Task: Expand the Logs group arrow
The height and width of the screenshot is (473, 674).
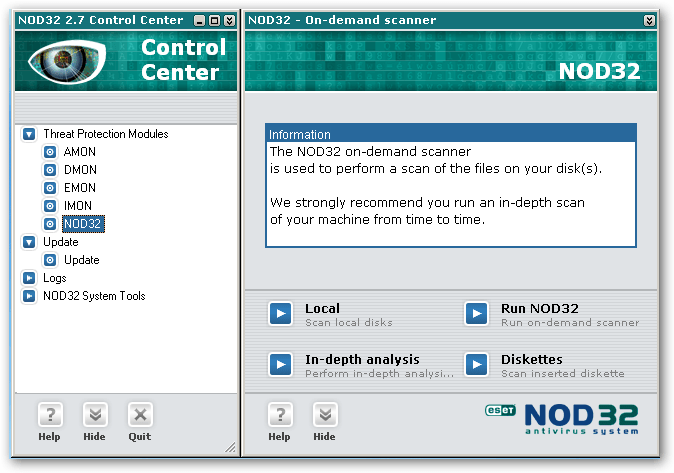Action: point(29,278)
